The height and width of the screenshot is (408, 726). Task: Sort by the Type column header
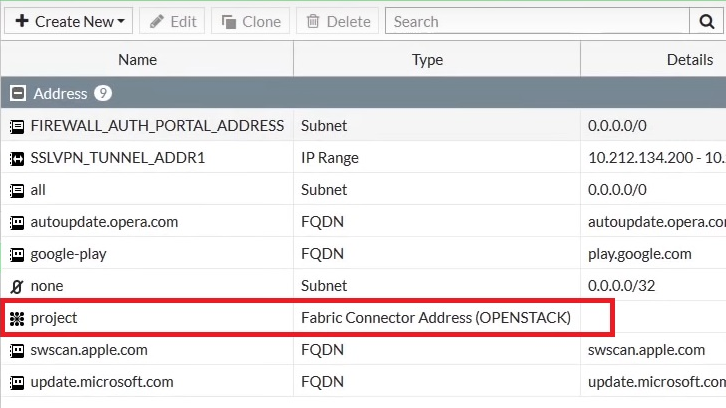pos(427,60)
